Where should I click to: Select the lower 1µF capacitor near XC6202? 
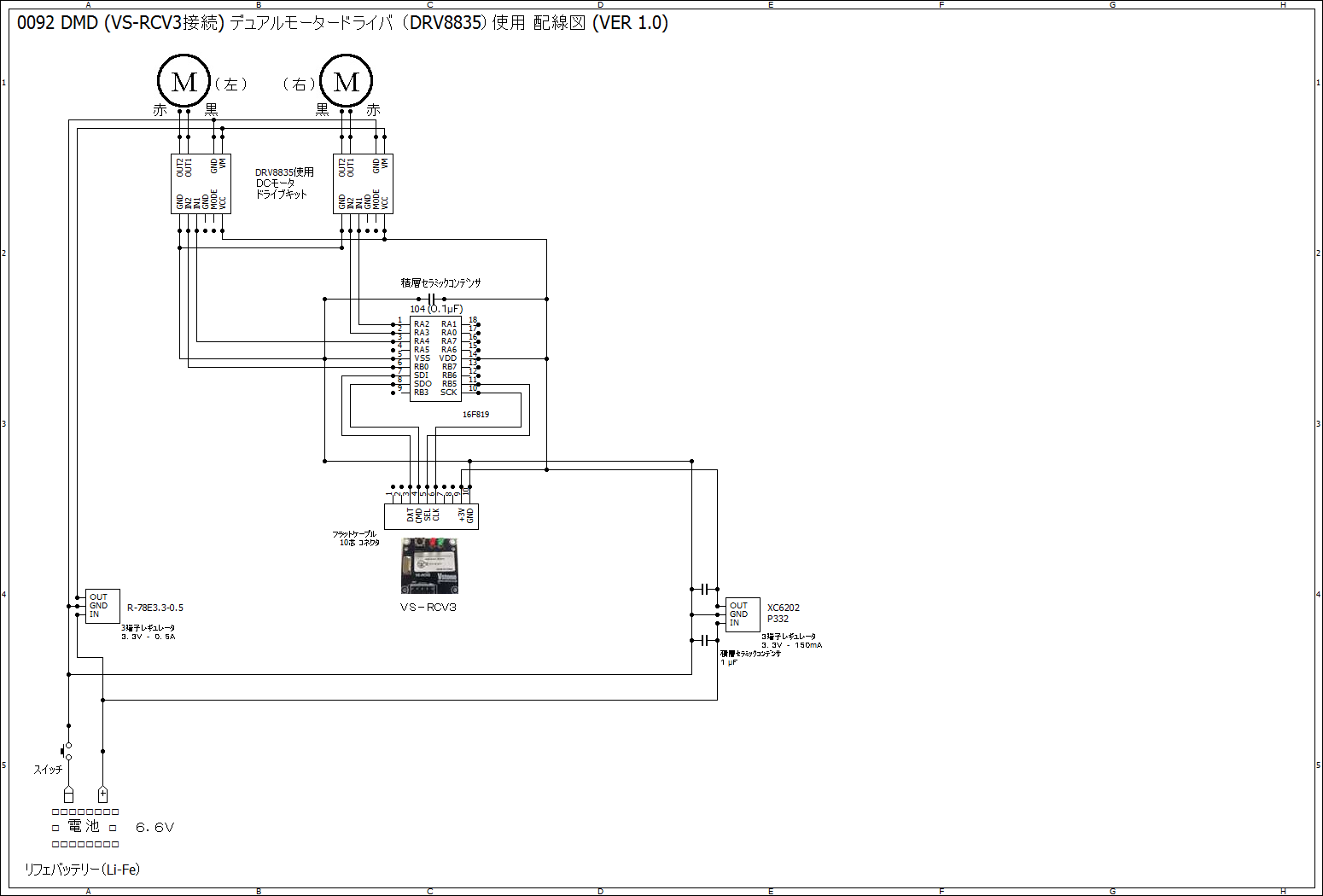click(x=704, y=640)
